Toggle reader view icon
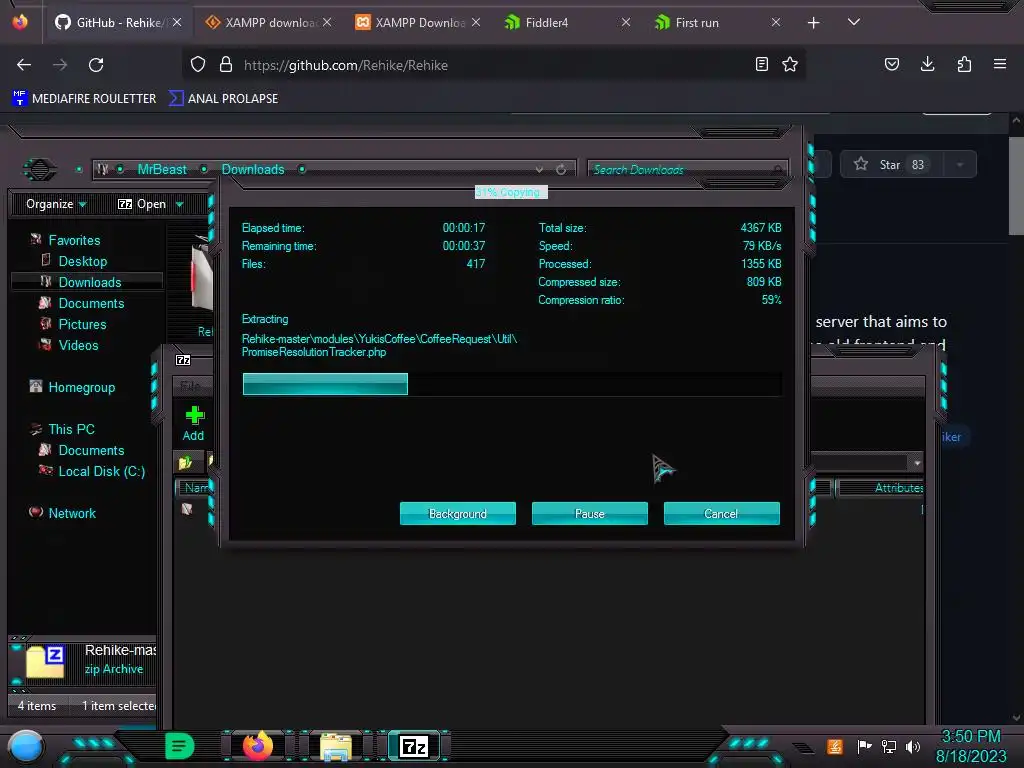 (x=761, y=65)
